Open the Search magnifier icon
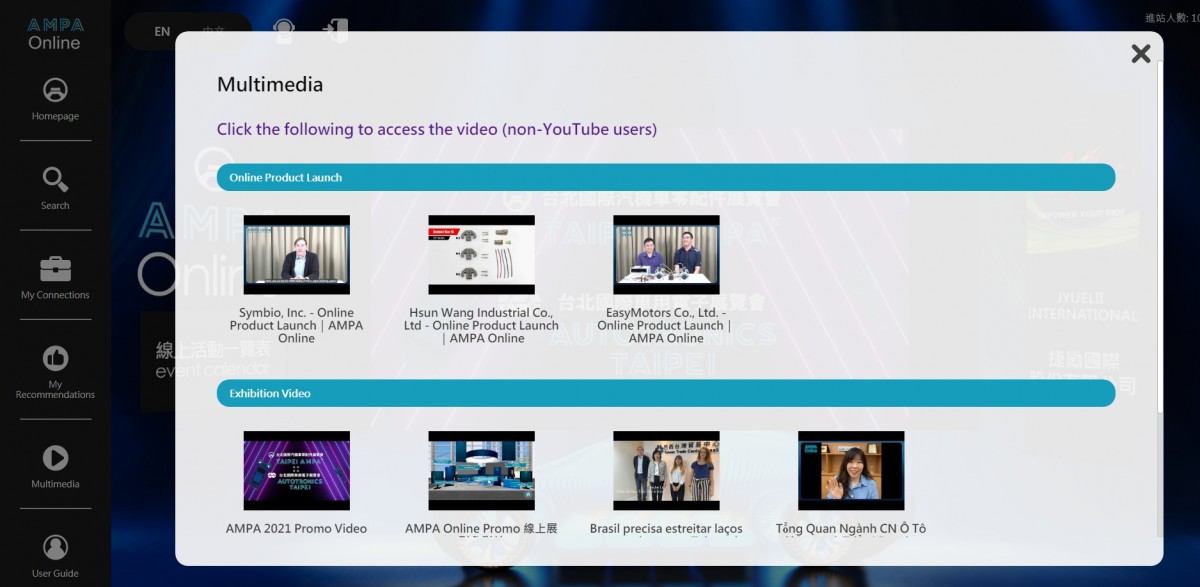Viewport: 1200px width, 587px height. pos(55,179)
